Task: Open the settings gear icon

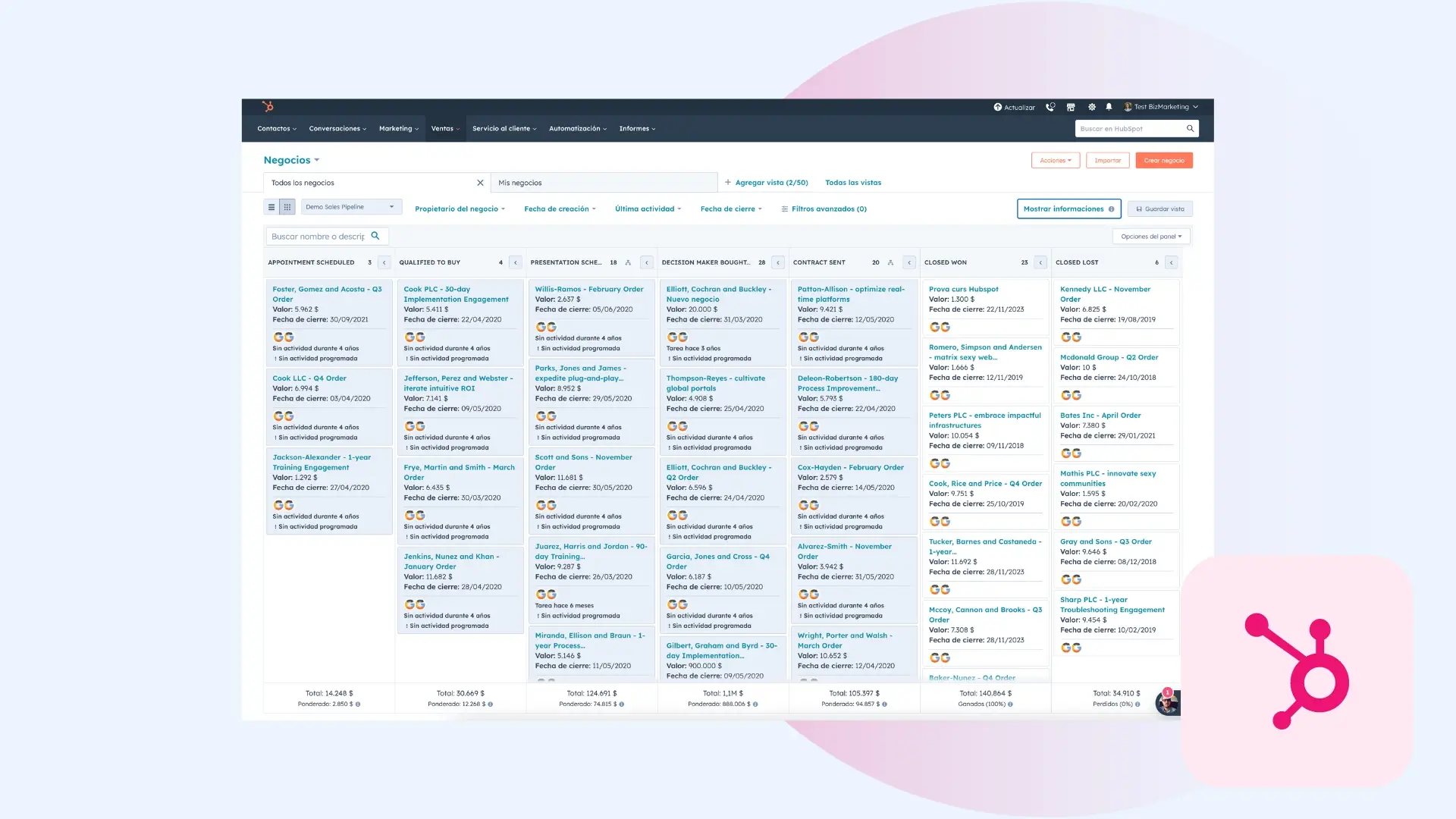Action: point(1092,107)
